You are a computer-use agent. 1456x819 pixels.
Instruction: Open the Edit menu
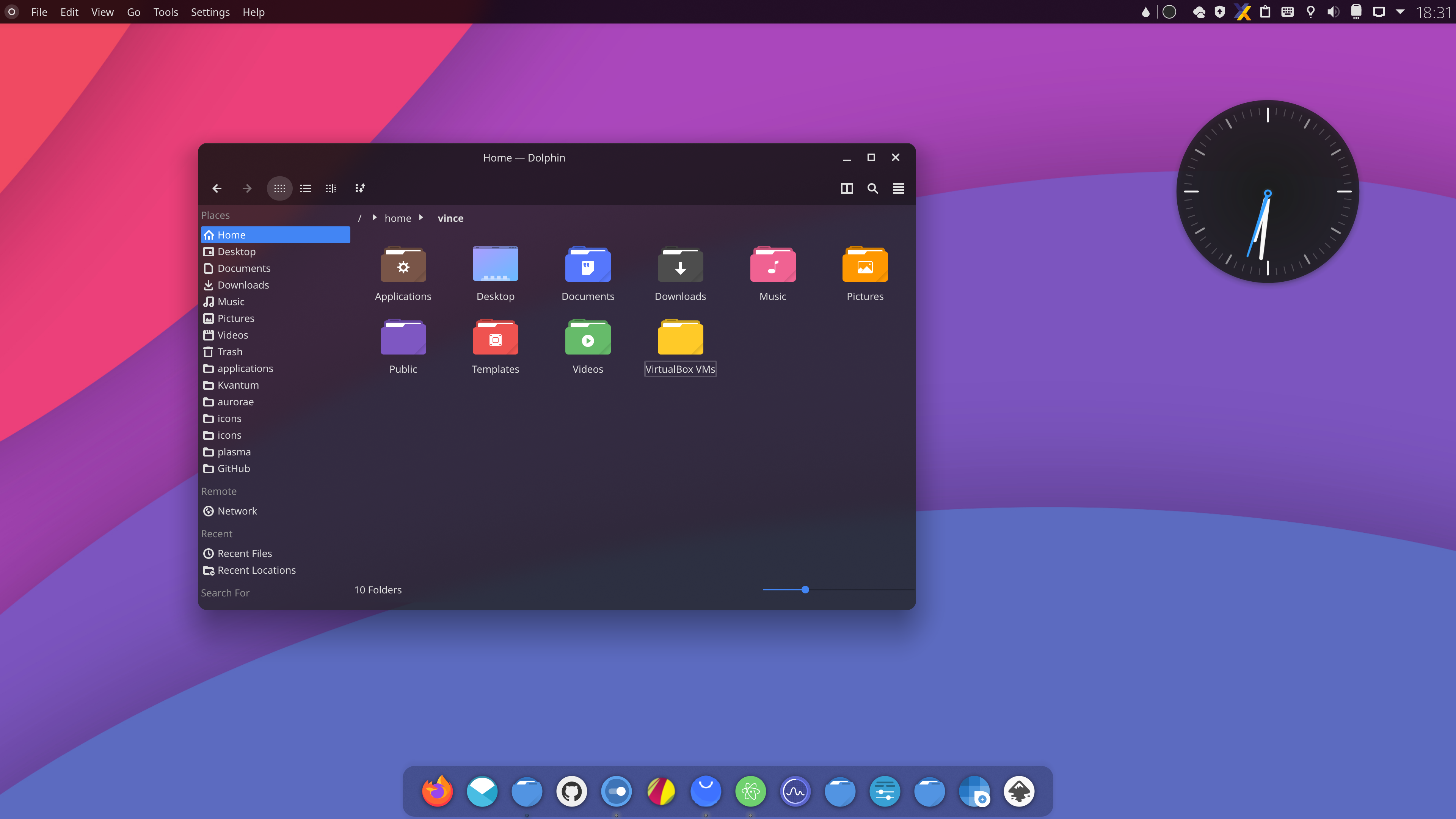69,12
